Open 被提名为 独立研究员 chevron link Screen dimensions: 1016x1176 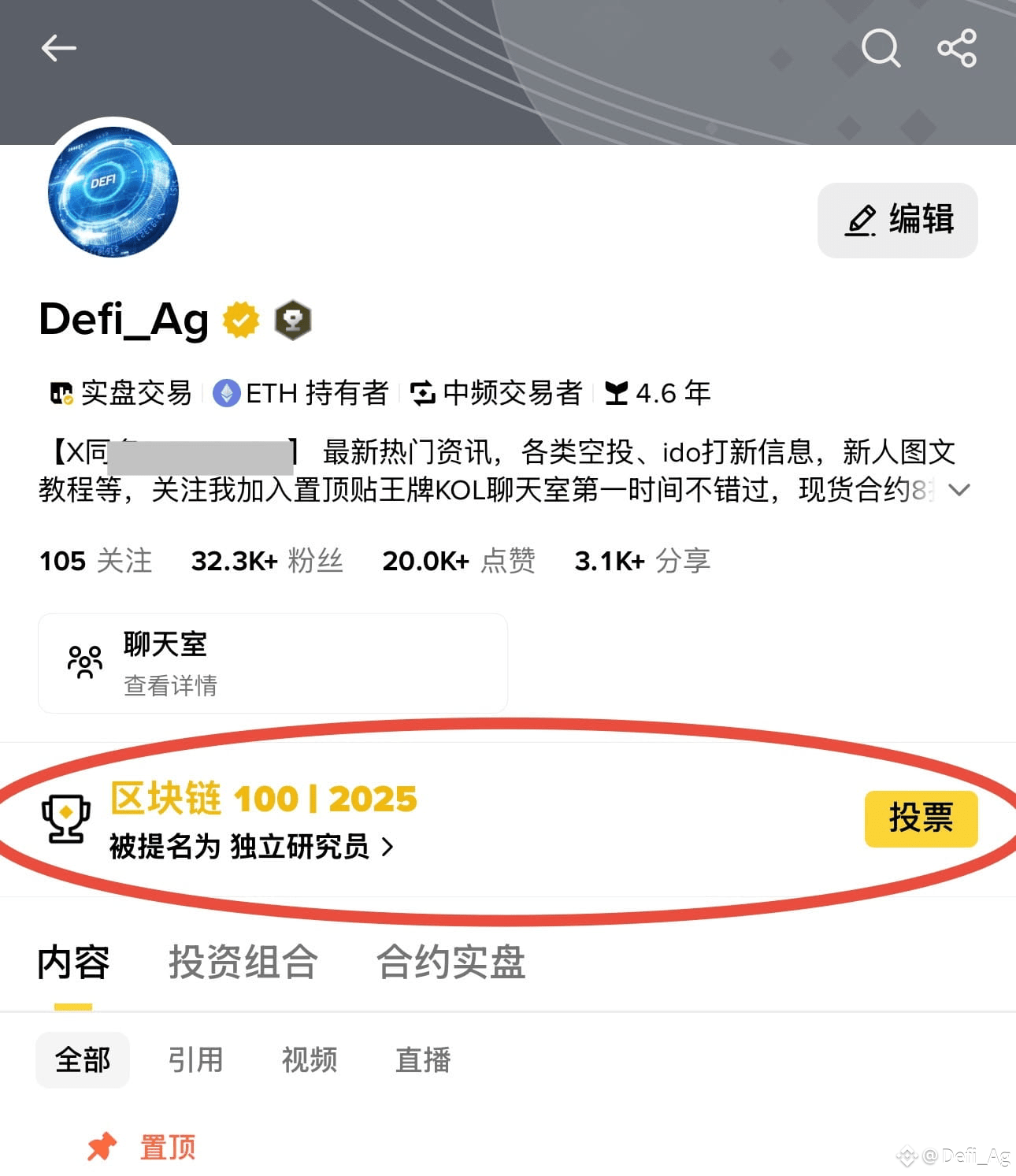tap(251, 847)
